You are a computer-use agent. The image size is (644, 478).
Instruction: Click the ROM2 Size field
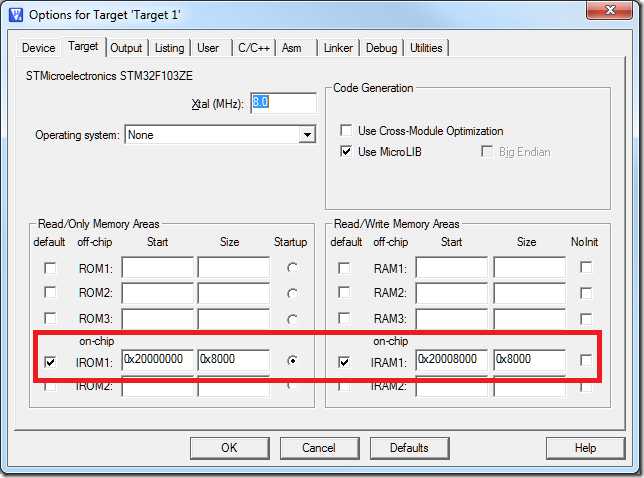(x=234, y=293)
